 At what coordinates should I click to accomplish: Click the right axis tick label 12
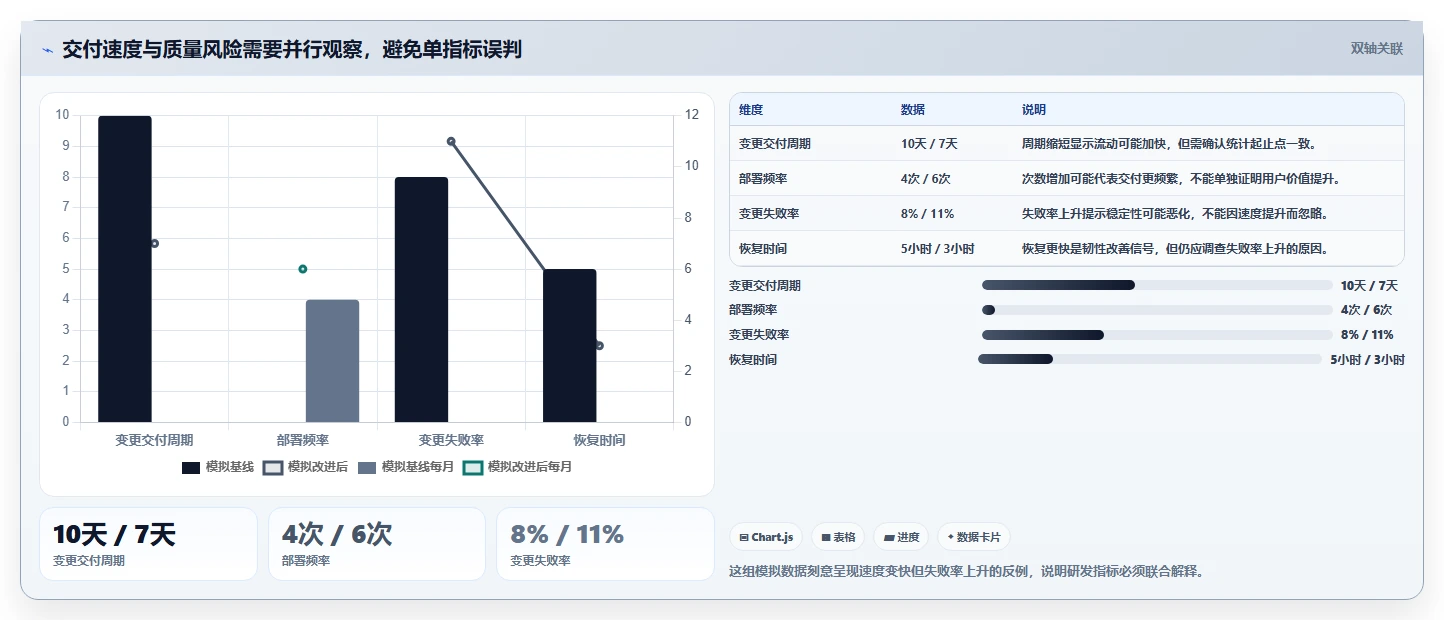[691, 115]
